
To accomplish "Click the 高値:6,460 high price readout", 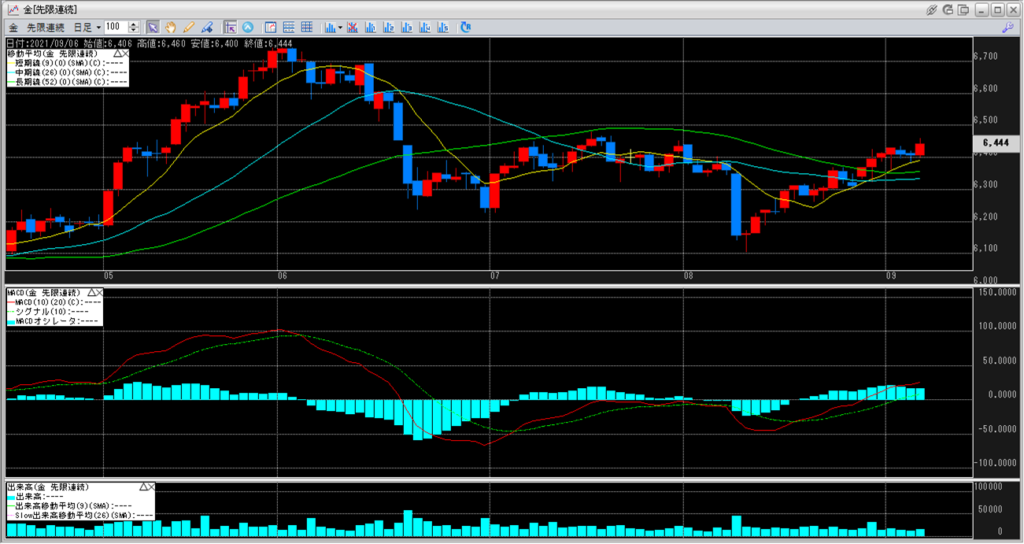I will pos(163,44).
